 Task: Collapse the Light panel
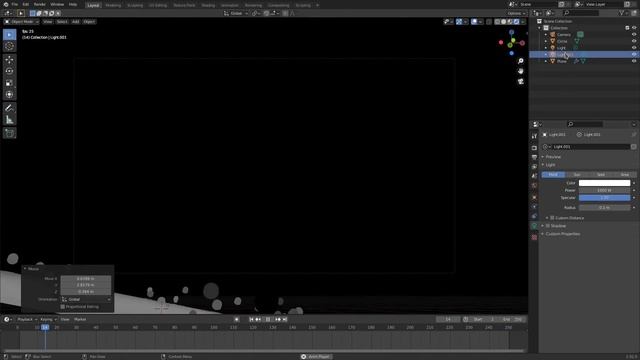tap(550, 165)
